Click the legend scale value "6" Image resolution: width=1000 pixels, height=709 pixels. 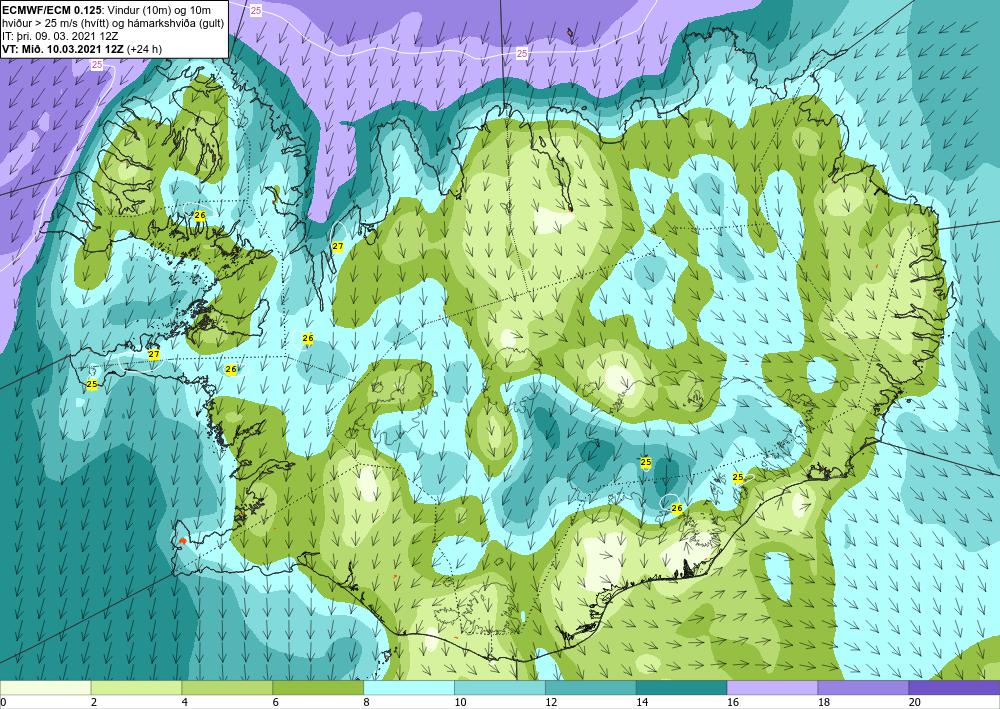[275, 703]
